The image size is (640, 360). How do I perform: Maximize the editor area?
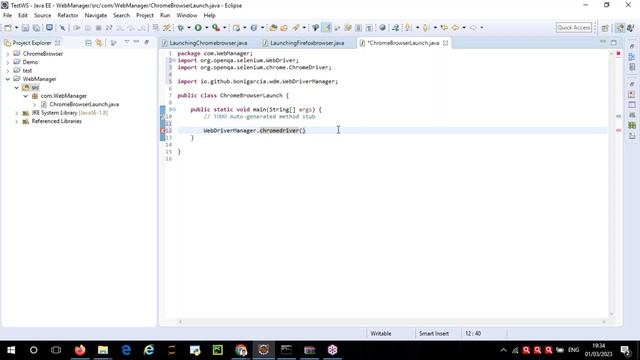point(614,42)
